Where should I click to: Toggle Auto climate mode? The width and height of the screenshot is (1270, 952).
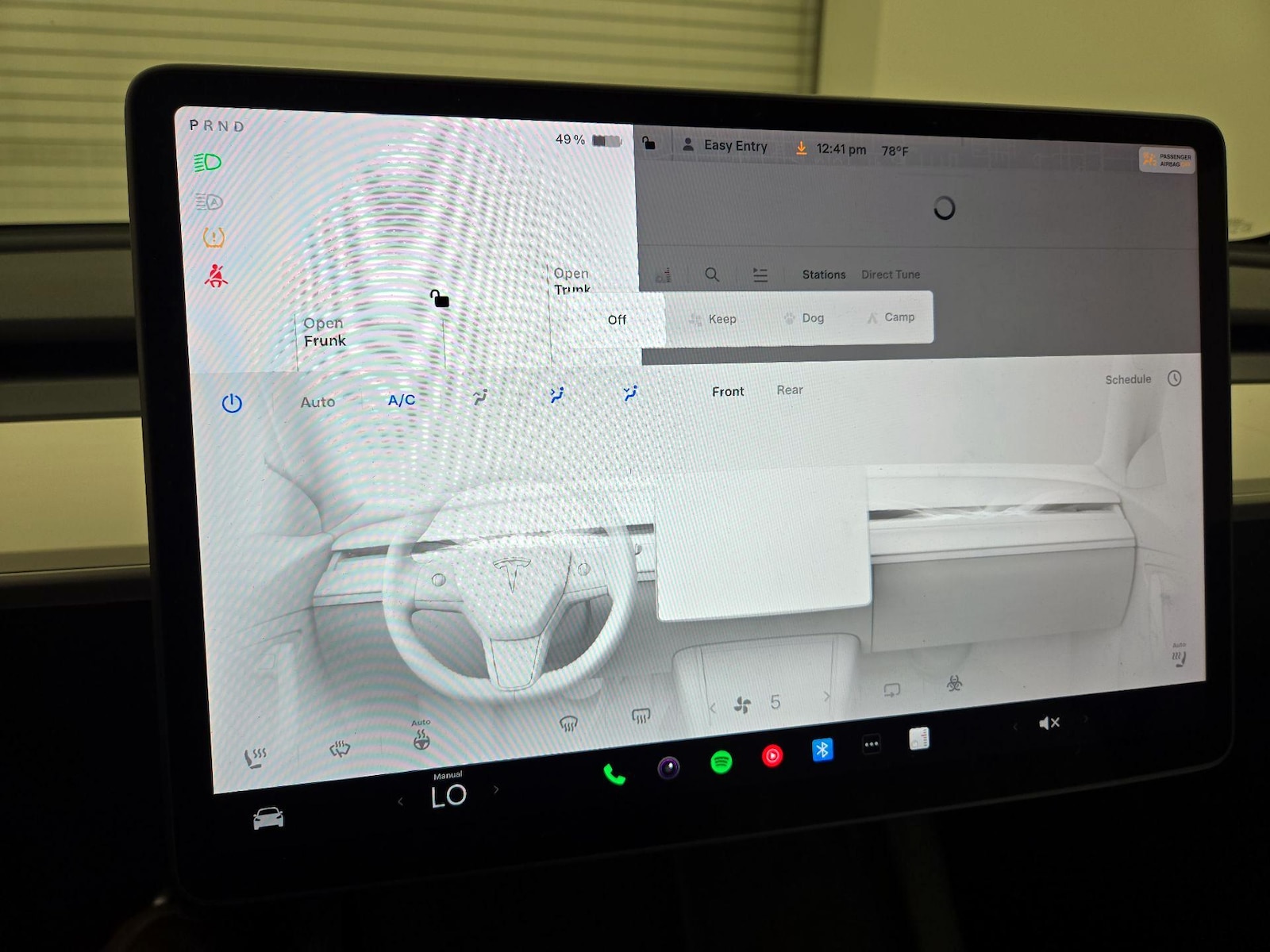click(317, 402)
